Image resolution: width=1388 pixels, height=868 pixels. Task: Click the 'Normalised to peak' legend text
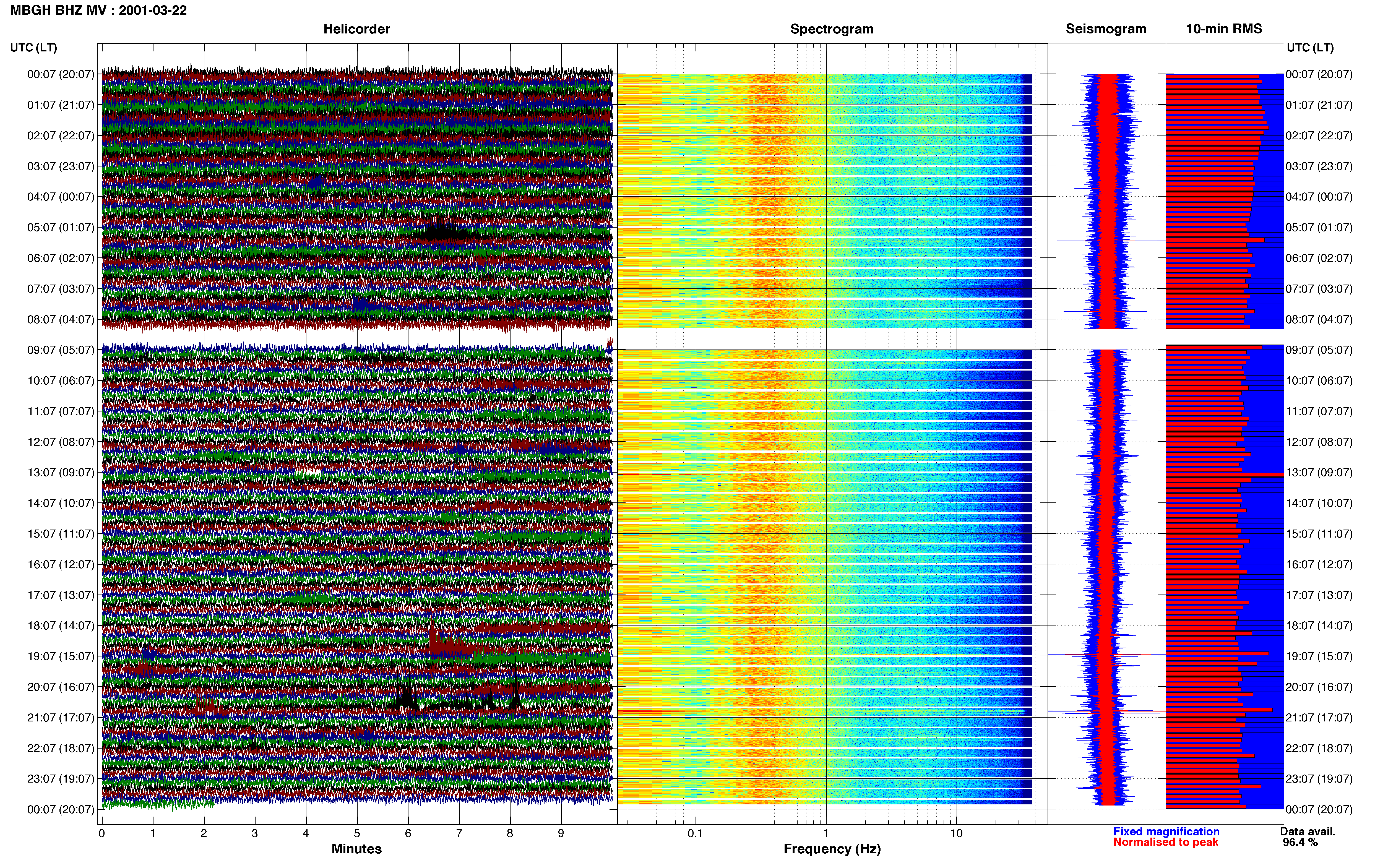(x=1165, y=842)
